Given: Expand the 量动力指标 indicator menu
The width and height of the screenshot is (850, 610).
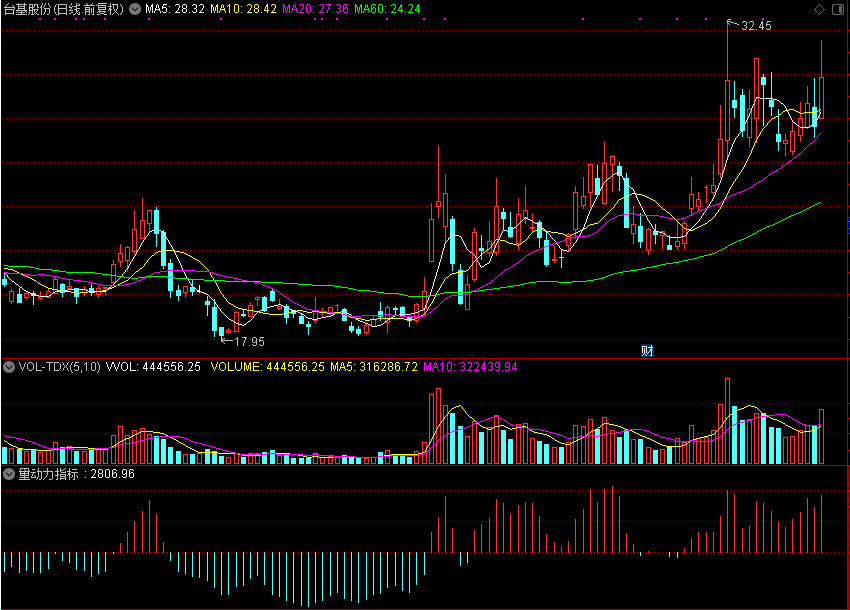Looking at the screenshot, I should 9,474.
